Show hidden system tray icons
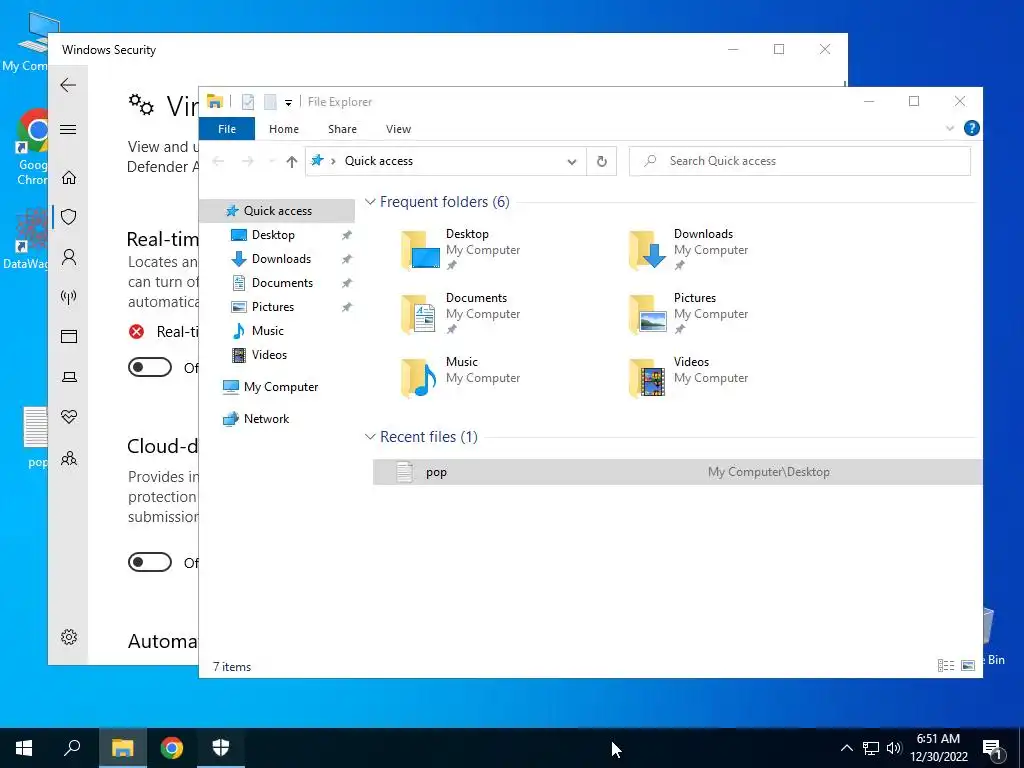Screen dimensions: 1024x768 pyautogui.click(x=846, y=748)
